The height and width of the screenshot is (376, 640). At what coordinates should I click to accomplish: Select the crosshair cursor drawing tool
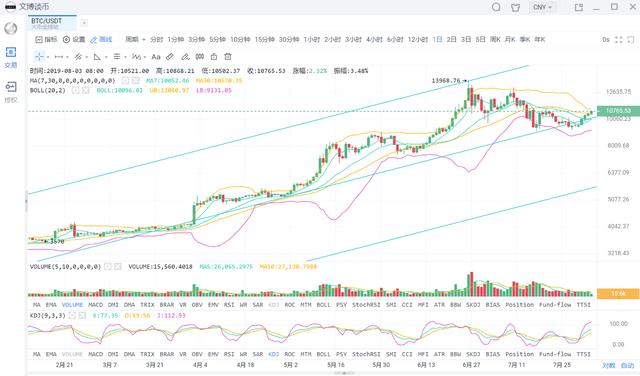point(39,57)
